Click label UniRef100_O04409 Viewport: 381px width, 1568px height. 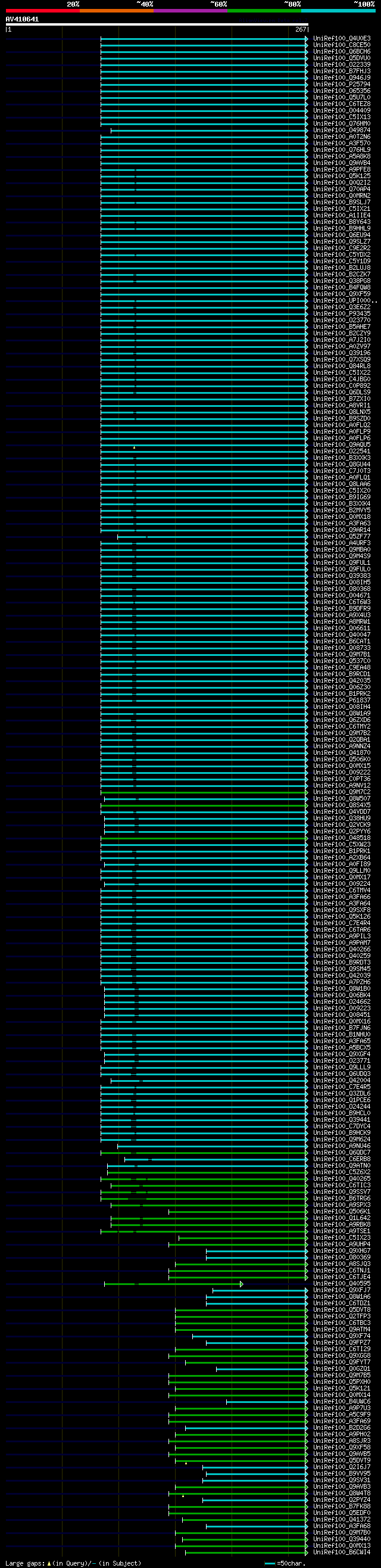point(342,110)
